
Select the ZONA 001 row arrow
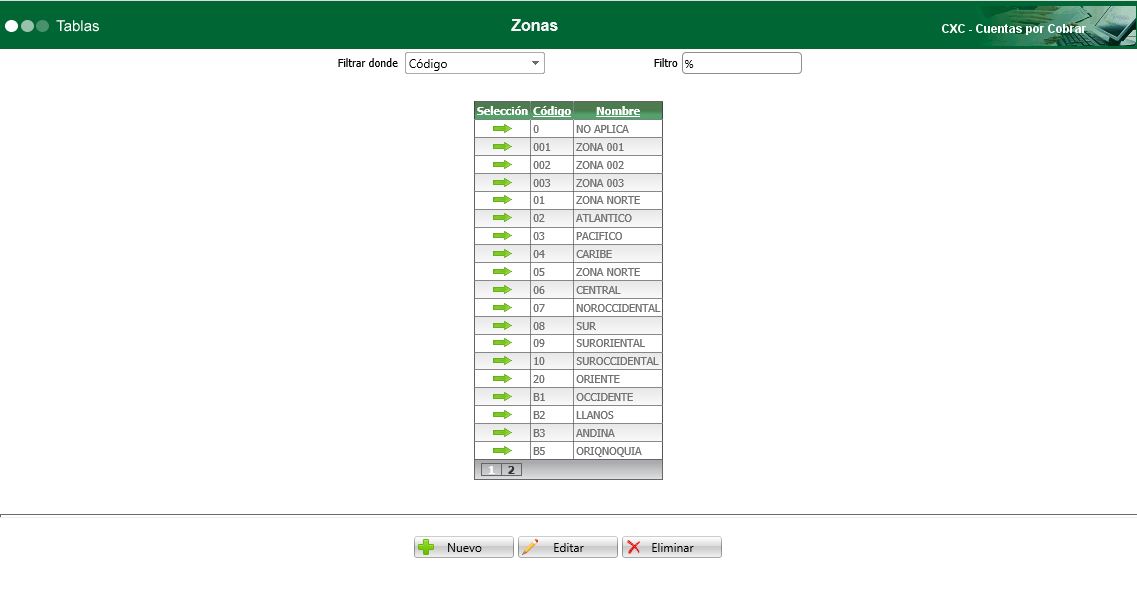pyautogui.click(x=502, y=147)
